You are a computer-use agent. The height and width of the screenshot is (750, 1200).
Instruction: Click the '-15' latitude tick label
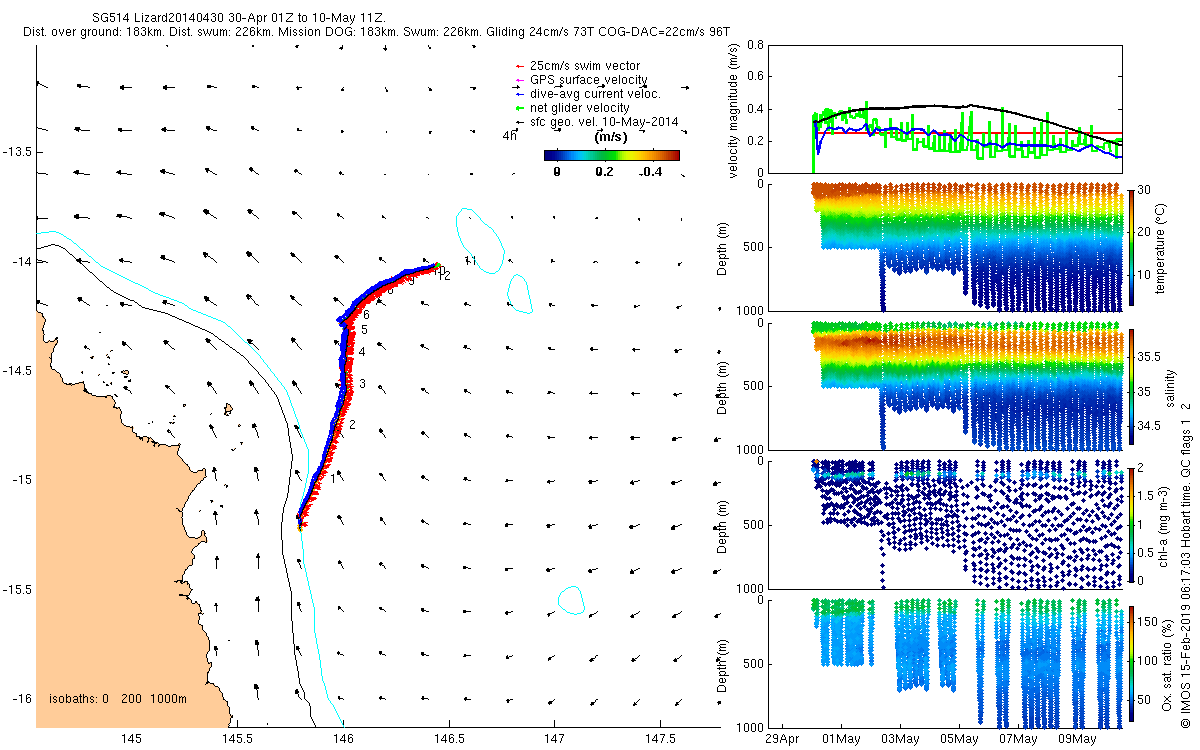click(24, 480)
